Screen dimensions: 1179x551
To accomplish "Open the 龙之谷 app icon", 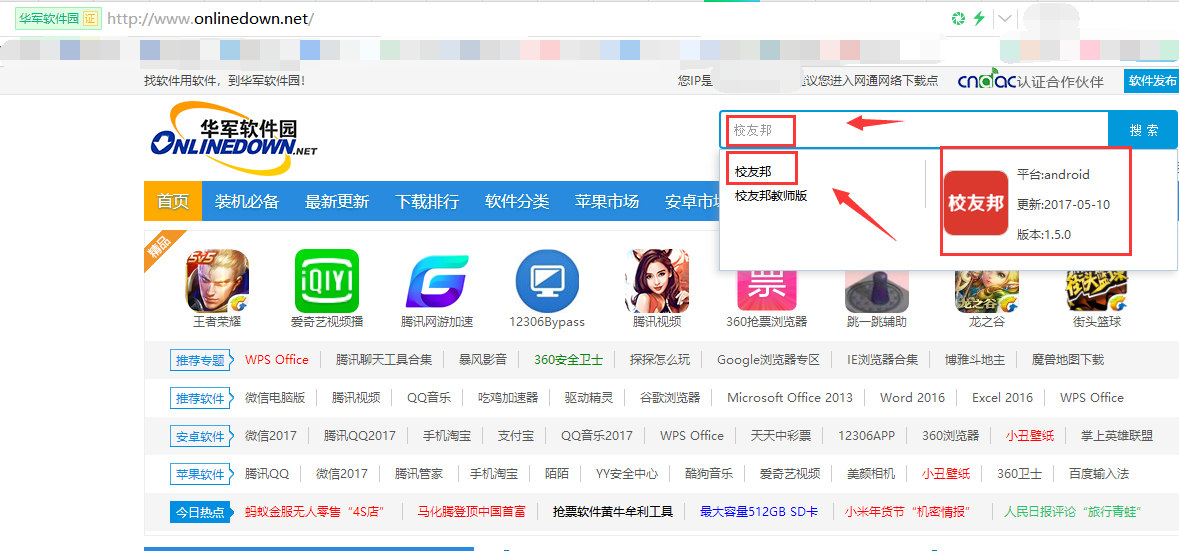I will (987, 291).
